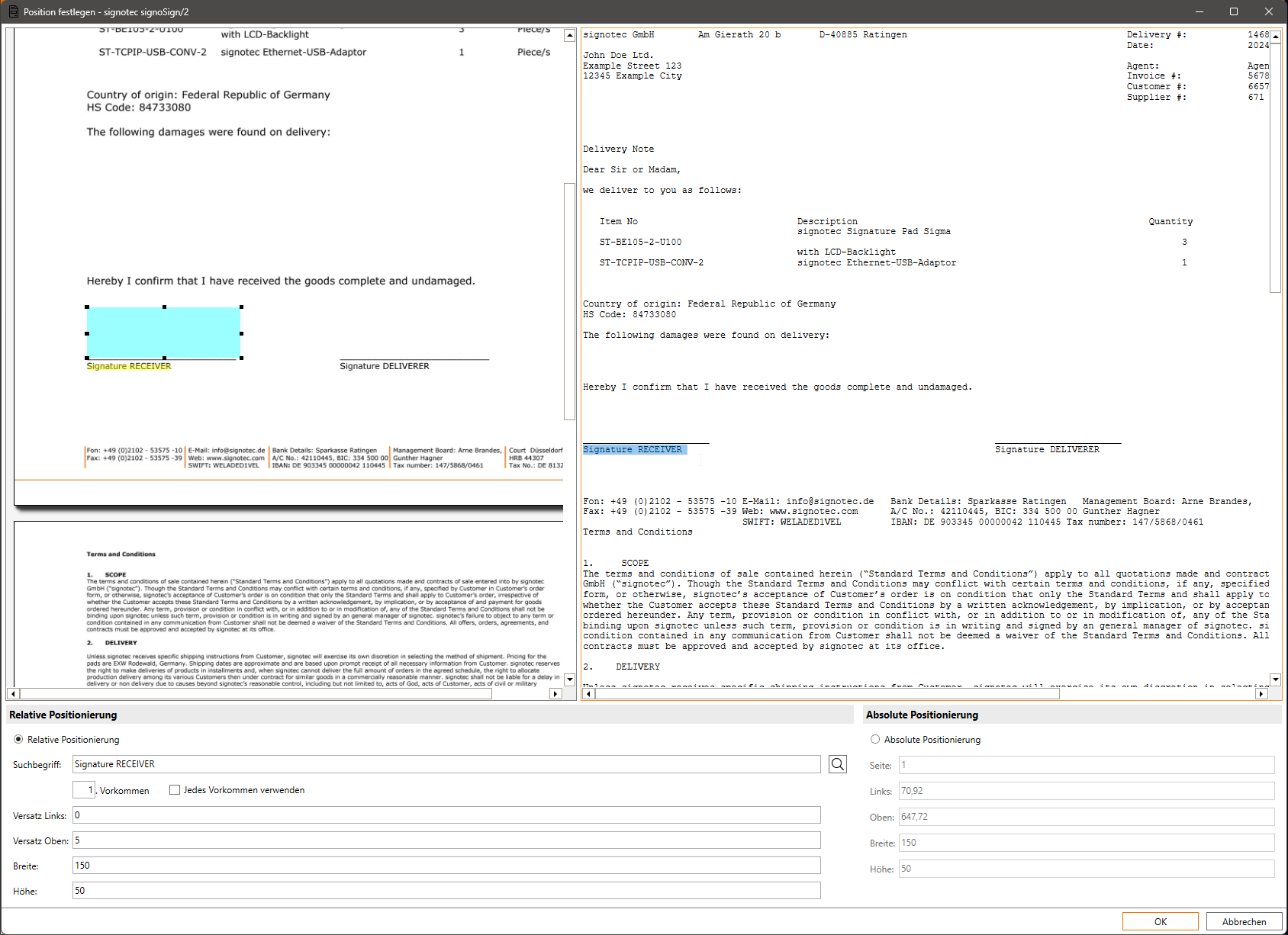Select the Relative Positionierung radio button
Viewport: 1288px width, 935px height.
coord(18,740)
